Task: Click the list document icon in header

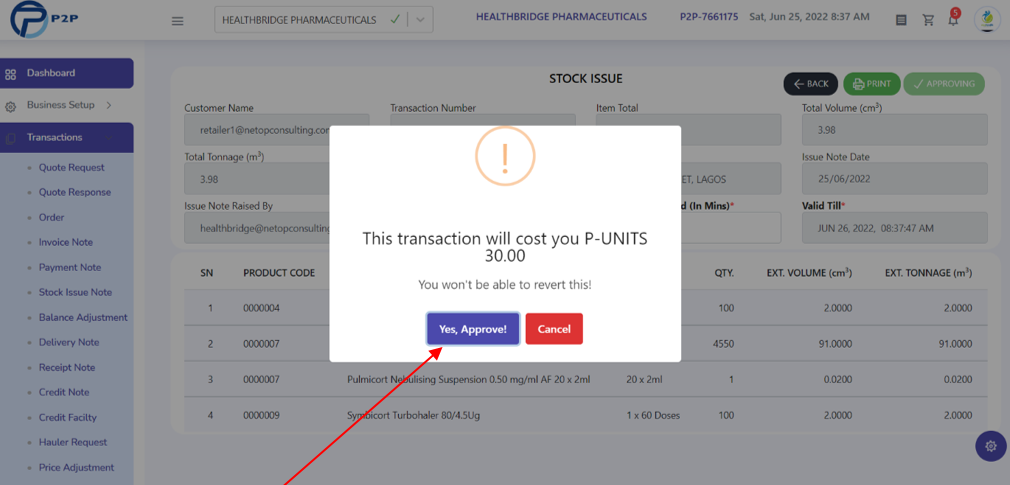Action: click(901, 20)
